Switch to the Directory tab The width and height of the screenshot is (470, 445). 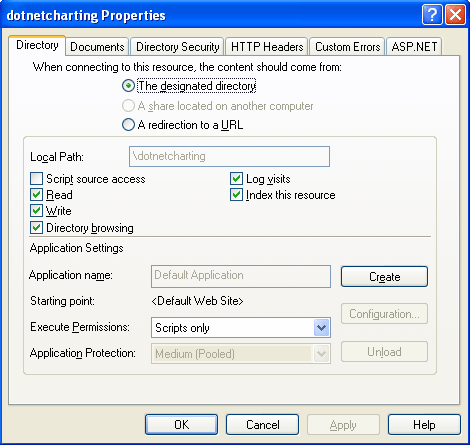point(37,45)
